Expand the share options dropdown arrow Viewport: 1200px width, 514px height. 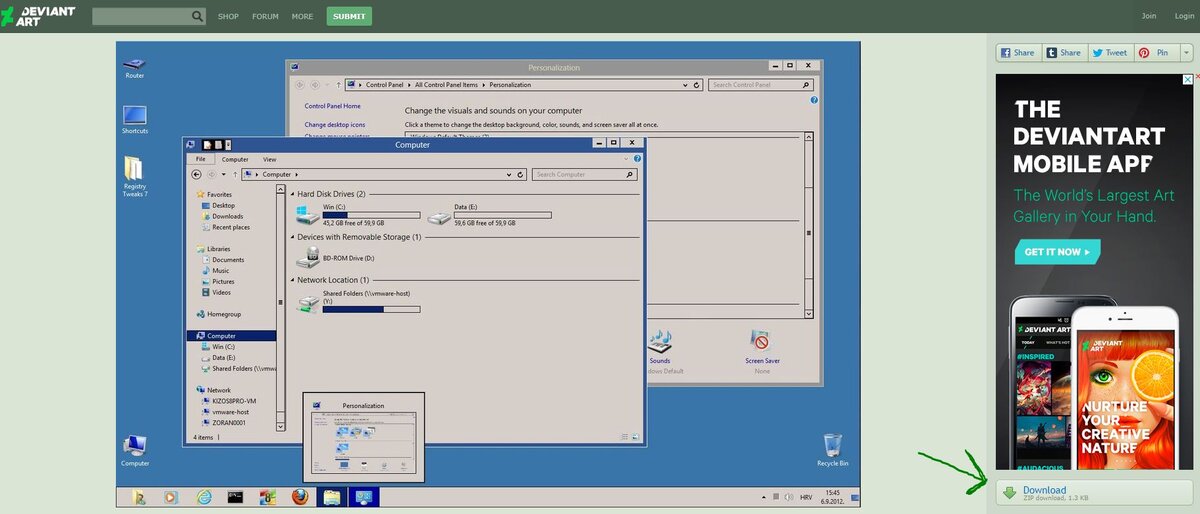pos(1187,52)
